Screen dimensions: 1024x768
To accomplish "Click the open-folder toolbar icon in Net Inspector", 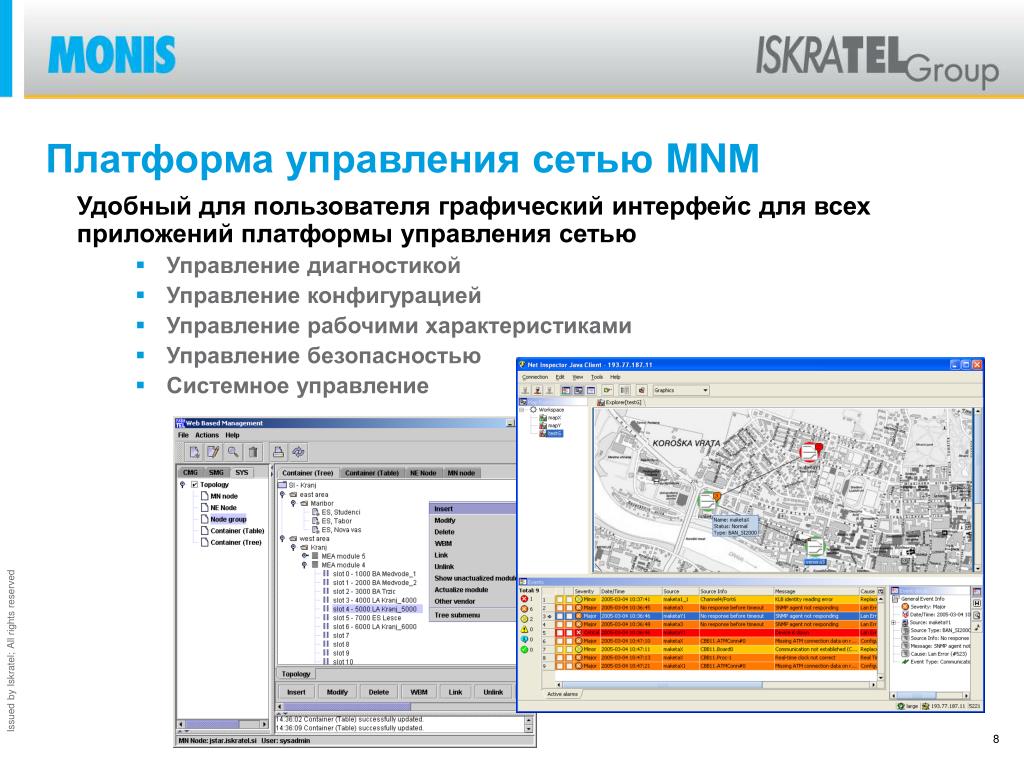I will pos(608,390).
